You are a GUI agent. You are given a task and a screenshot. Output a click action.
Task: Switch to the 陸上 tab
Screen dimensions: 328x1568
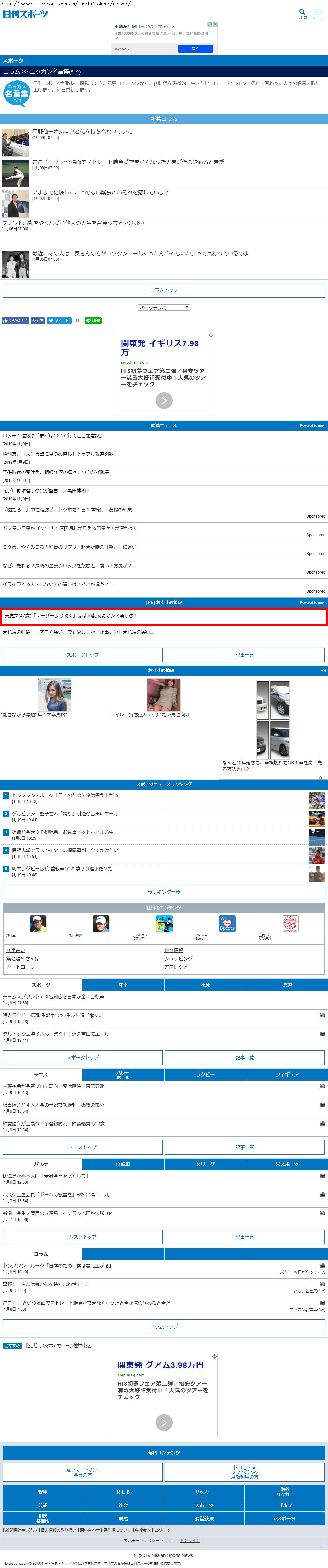coord(123,984)
